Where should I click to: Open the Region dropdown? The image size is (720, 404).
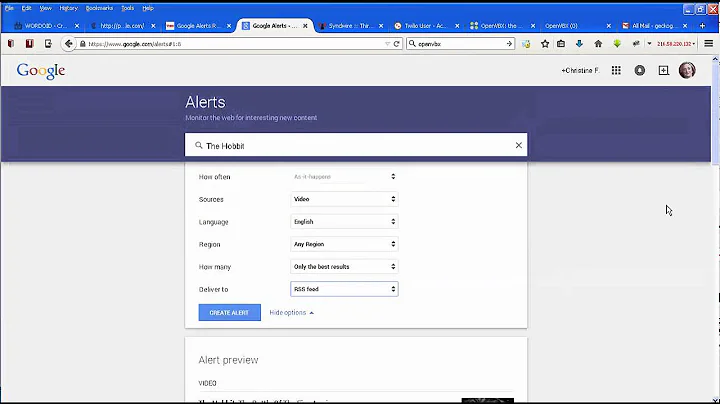click(x=344, y=244)
